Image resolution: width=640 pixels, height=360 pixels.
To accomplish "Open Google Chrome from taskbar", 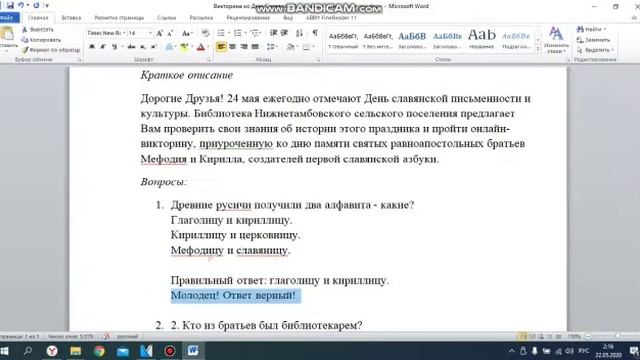I will [x=99, y=351].
